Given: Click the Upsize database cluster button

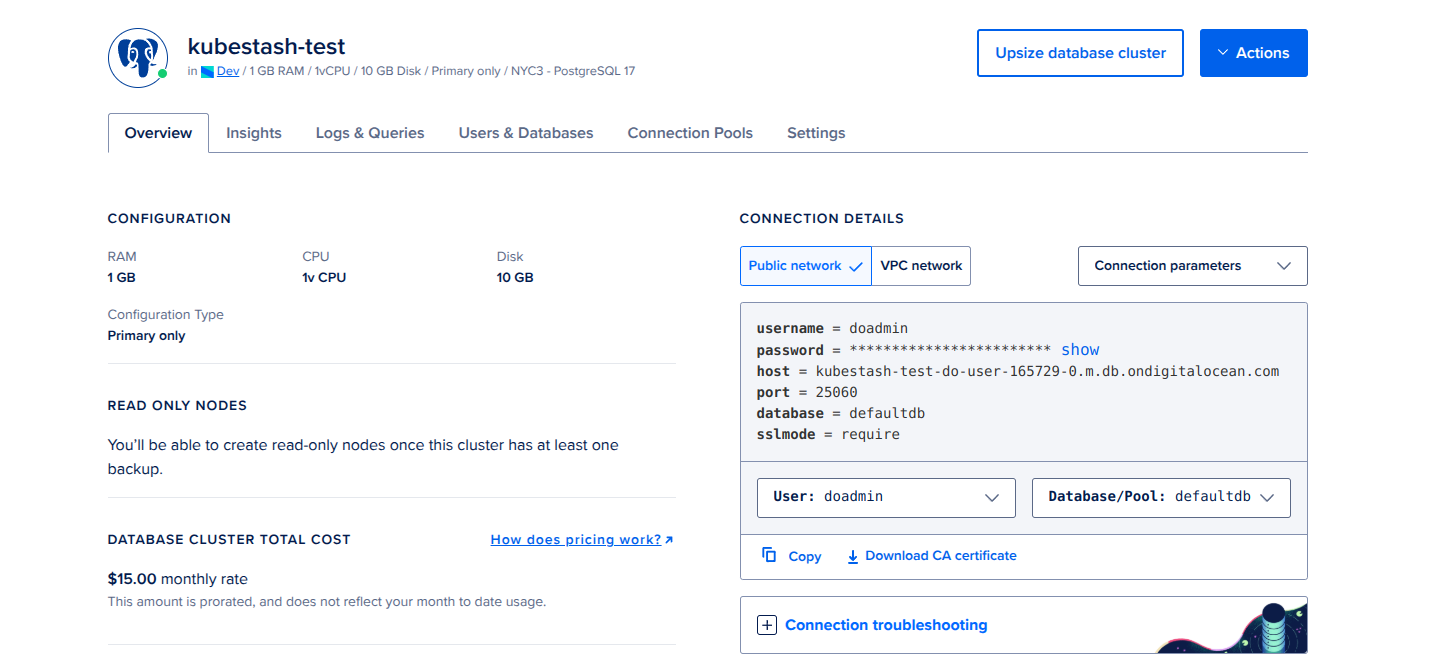Looking at the screenshot, I should pos(1080,52).
